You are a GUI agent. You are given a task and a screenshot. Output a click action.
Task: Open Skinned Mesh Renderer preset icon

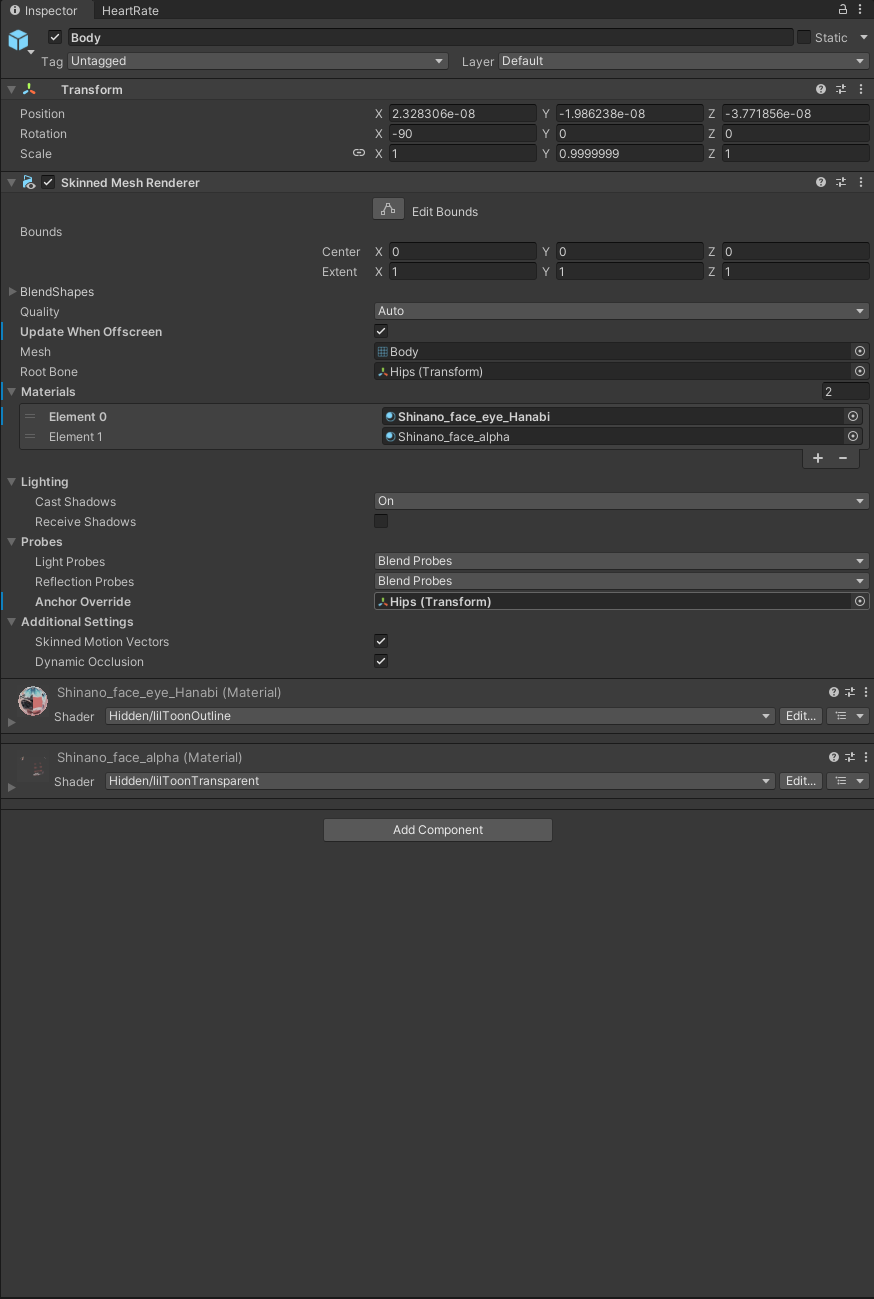pyautogui.click(x=841, y=183)
